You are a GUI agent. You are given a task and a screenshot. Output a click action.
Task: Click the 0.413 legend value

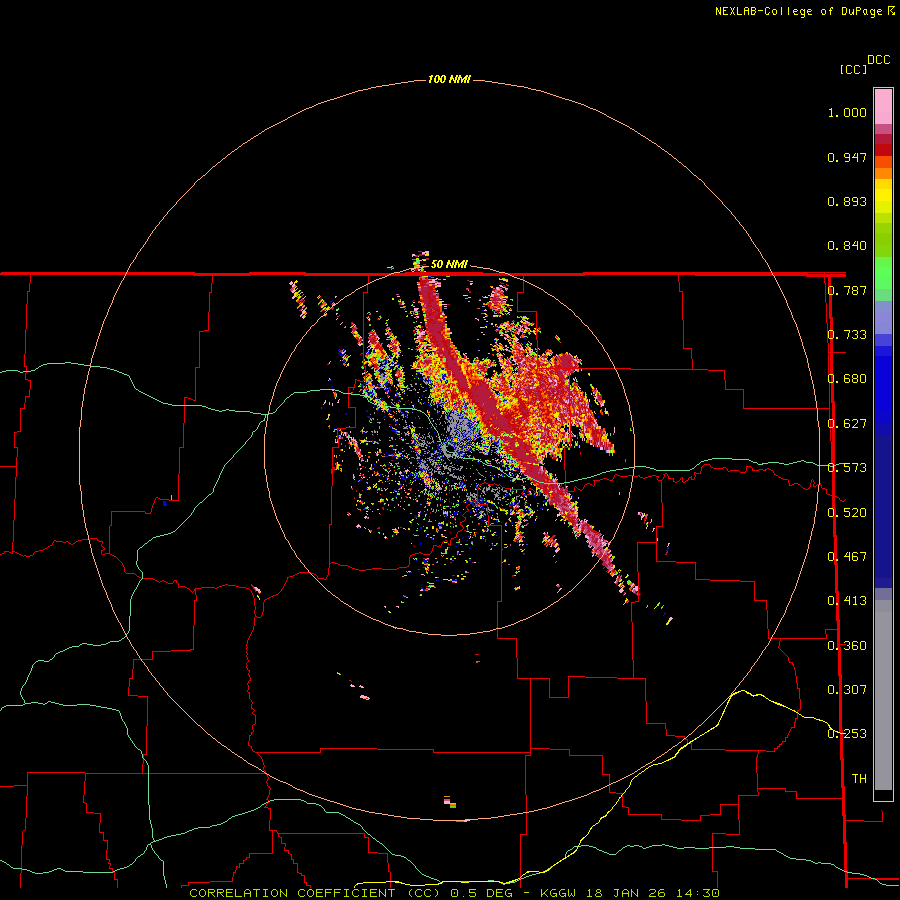click(x=847, y=601)
